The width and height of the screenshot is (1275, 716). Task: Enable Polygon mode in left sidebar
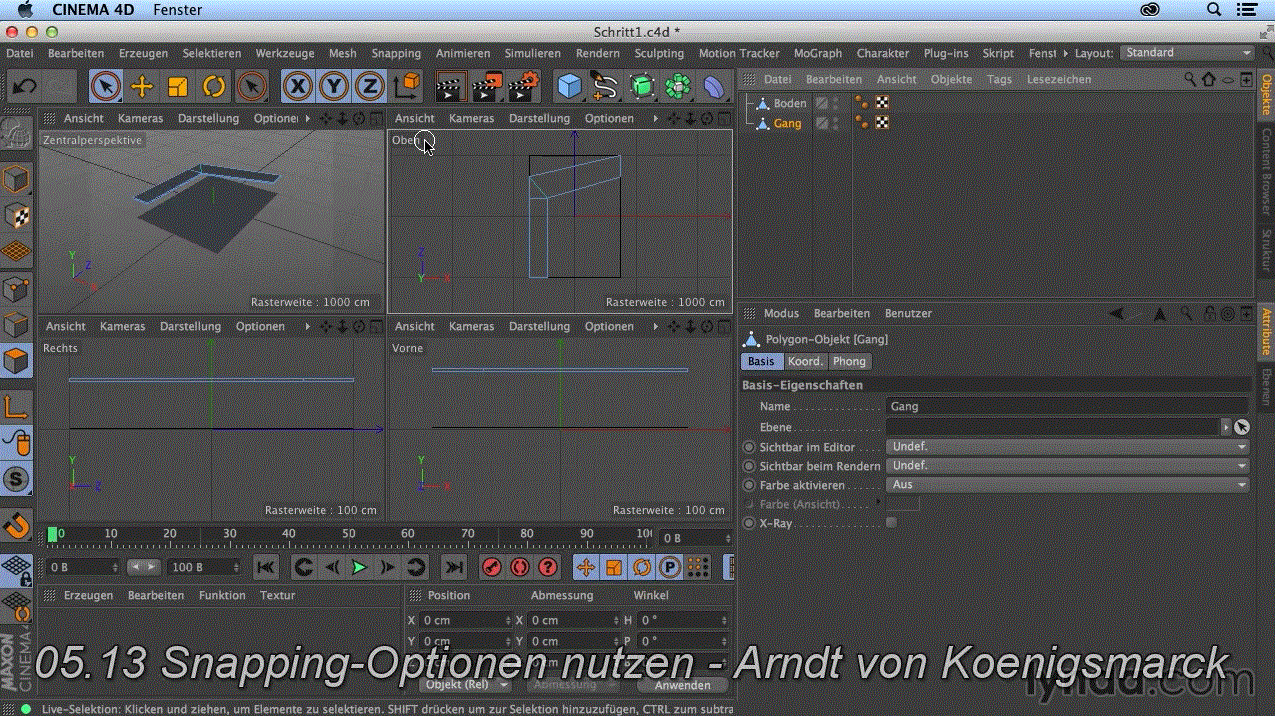coord(16,361)
